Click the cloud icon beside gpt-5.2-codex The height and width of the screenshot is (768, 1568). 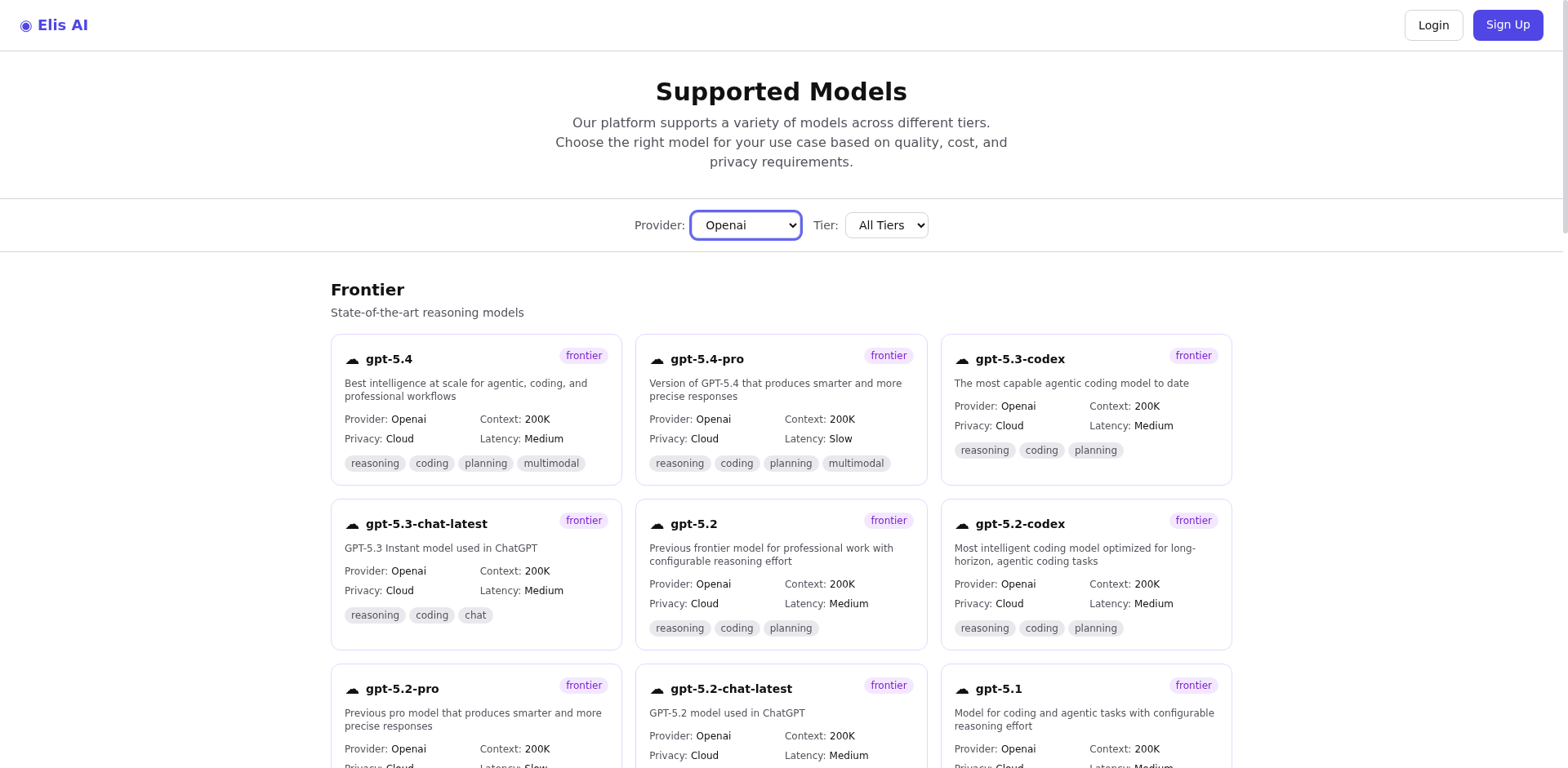point(962,525)
